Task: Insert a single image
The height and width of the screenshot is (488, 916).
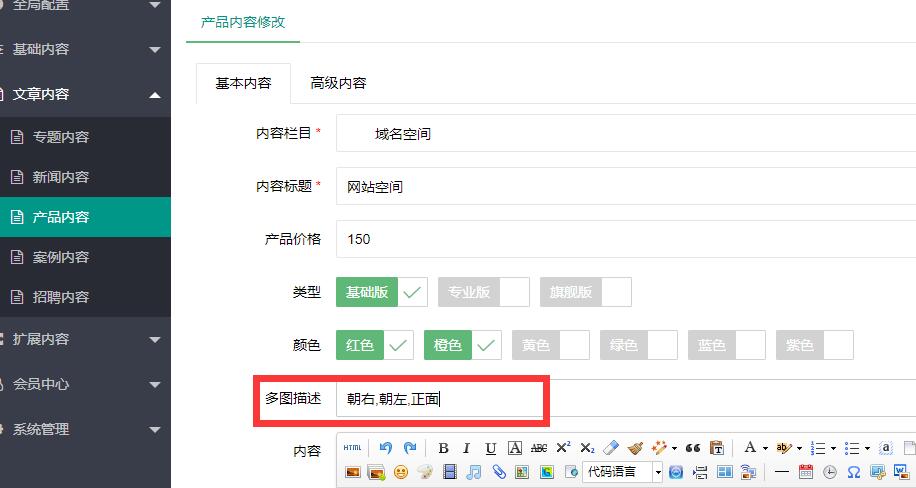Action: (x=352, y=472)
